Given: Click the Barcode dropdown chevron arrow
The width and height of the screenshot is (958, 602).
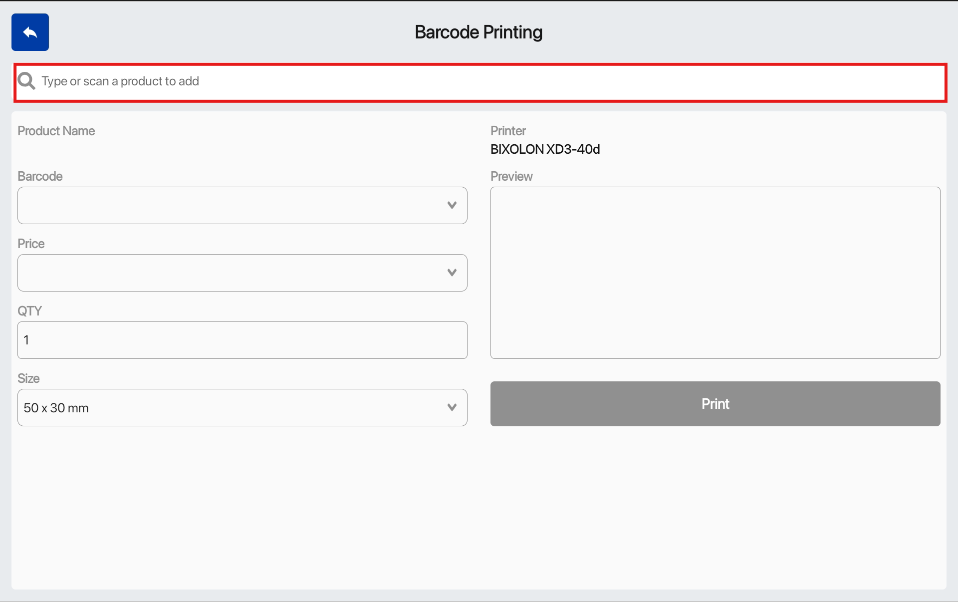Looking at the screenshot, I should 452,205.
